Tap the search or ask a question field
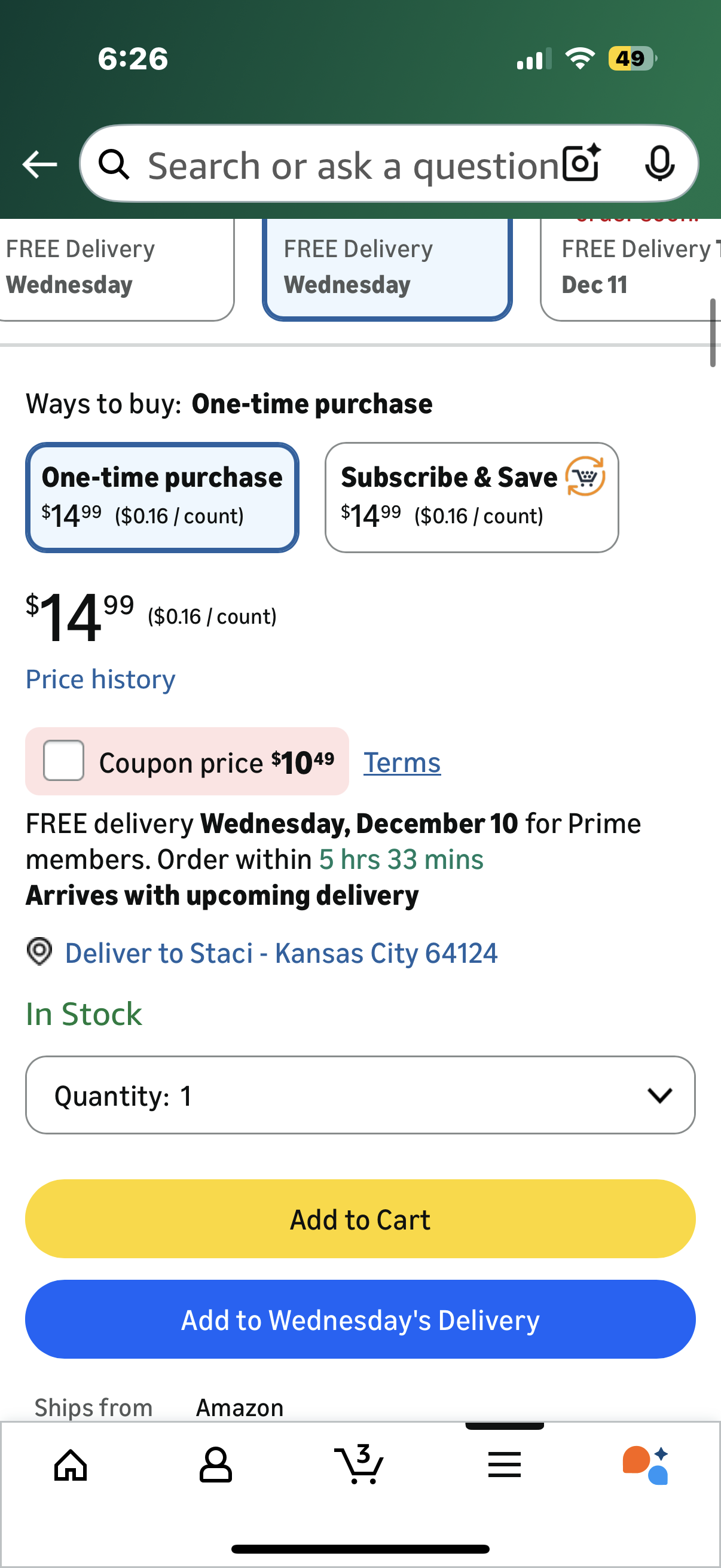721x1568 pixels. coord(353,165)
